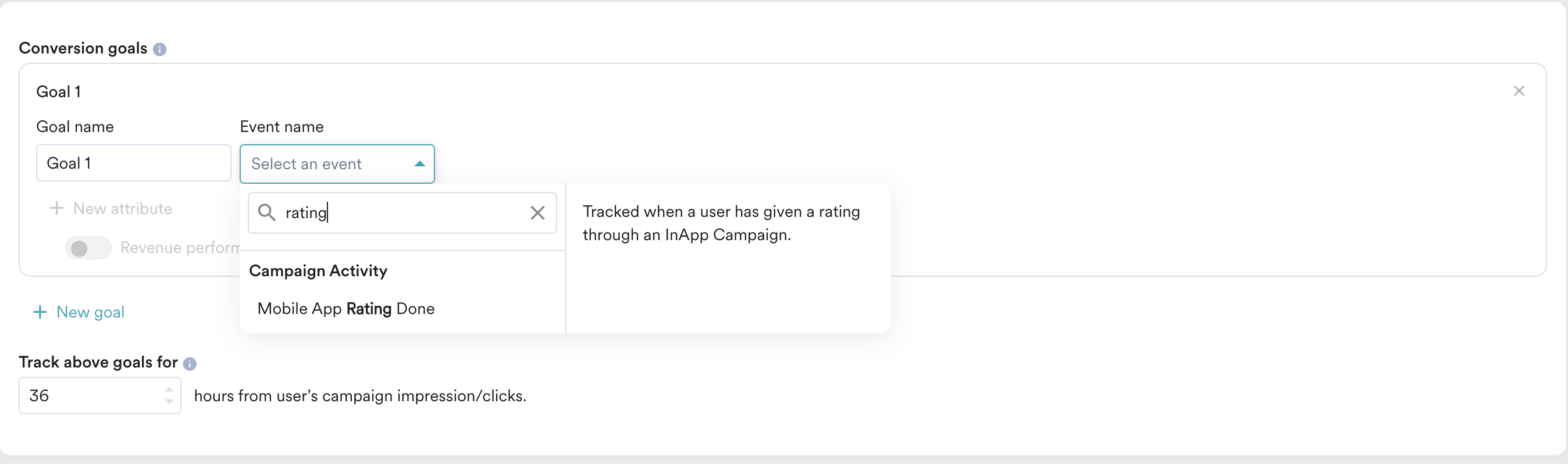Click the rating event description text
This screenshot has width=1568, height=464.
(721, 223)
